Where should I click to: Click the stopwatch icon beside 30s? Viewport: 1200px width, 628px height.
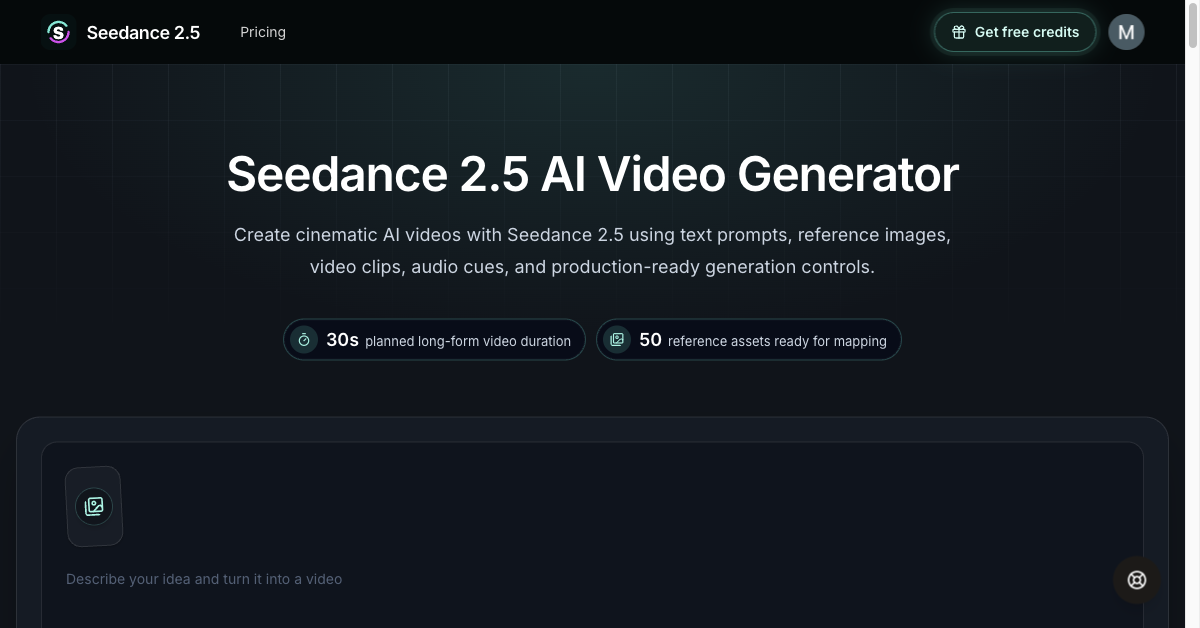pos(304,340)
